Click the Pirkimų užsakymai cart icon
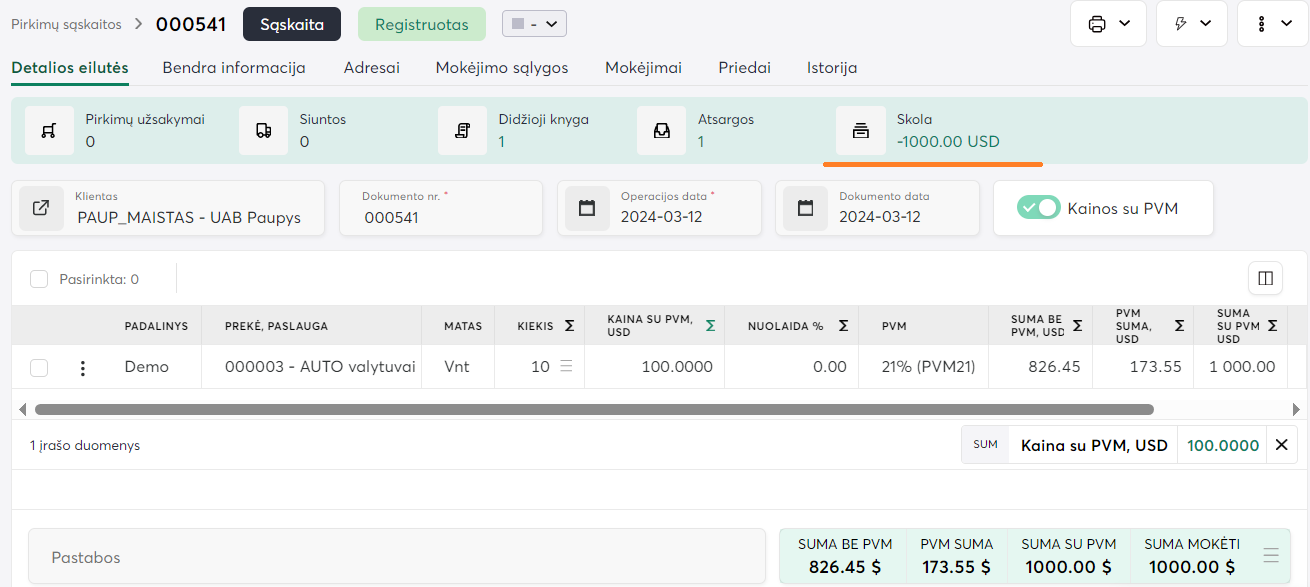Image resolution: width=1310 pixels, height=587 pixels. pyautogui.click(x=49, y=131)
